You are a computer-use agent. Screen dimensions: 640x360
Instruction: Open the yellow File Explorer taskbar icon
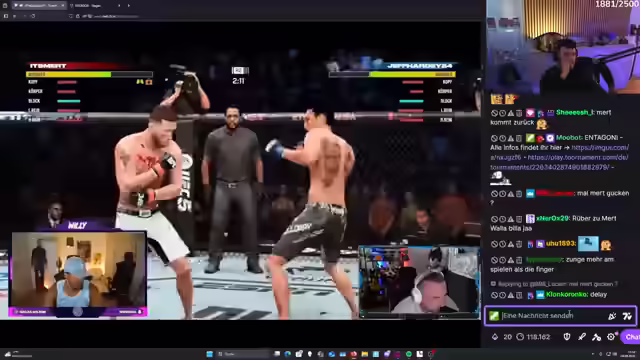pyautogui.click(x=364, y=354)
